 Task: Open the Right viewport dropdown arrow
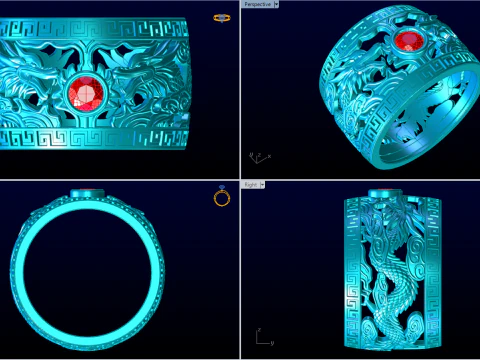tap(262, 185)
